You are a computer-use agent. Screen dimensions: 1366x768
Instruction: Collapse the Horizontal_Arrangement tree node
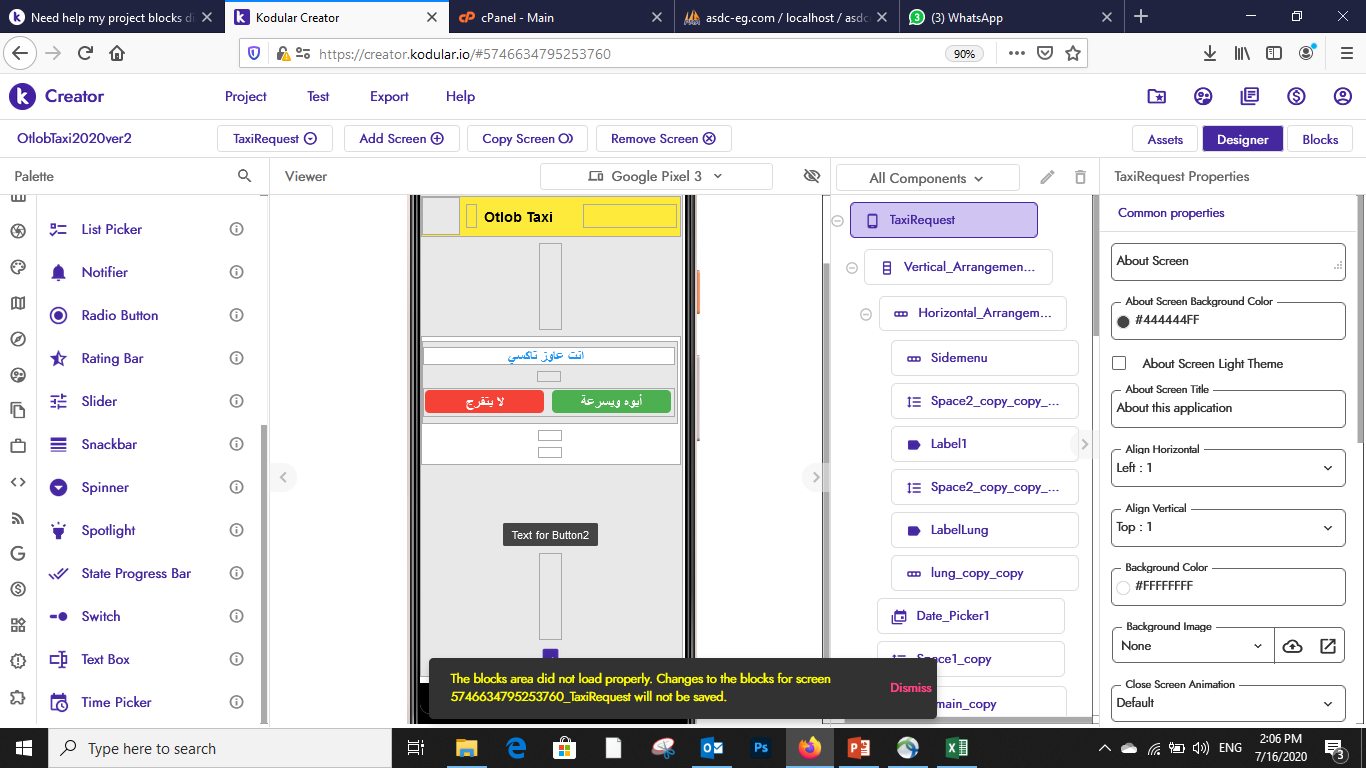(x=866, y=314)
